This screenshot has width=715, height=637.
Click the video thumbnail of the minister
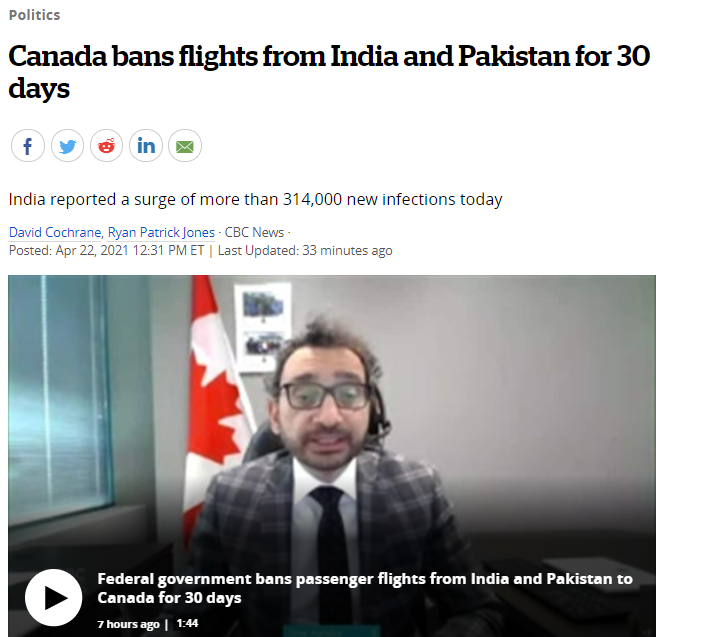(332, 456)
